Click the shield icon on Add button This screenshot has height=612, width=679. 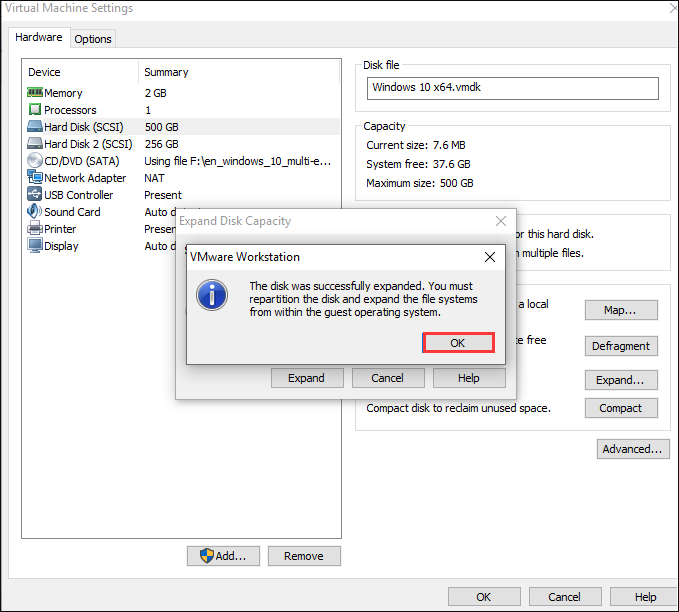[207, 555]
